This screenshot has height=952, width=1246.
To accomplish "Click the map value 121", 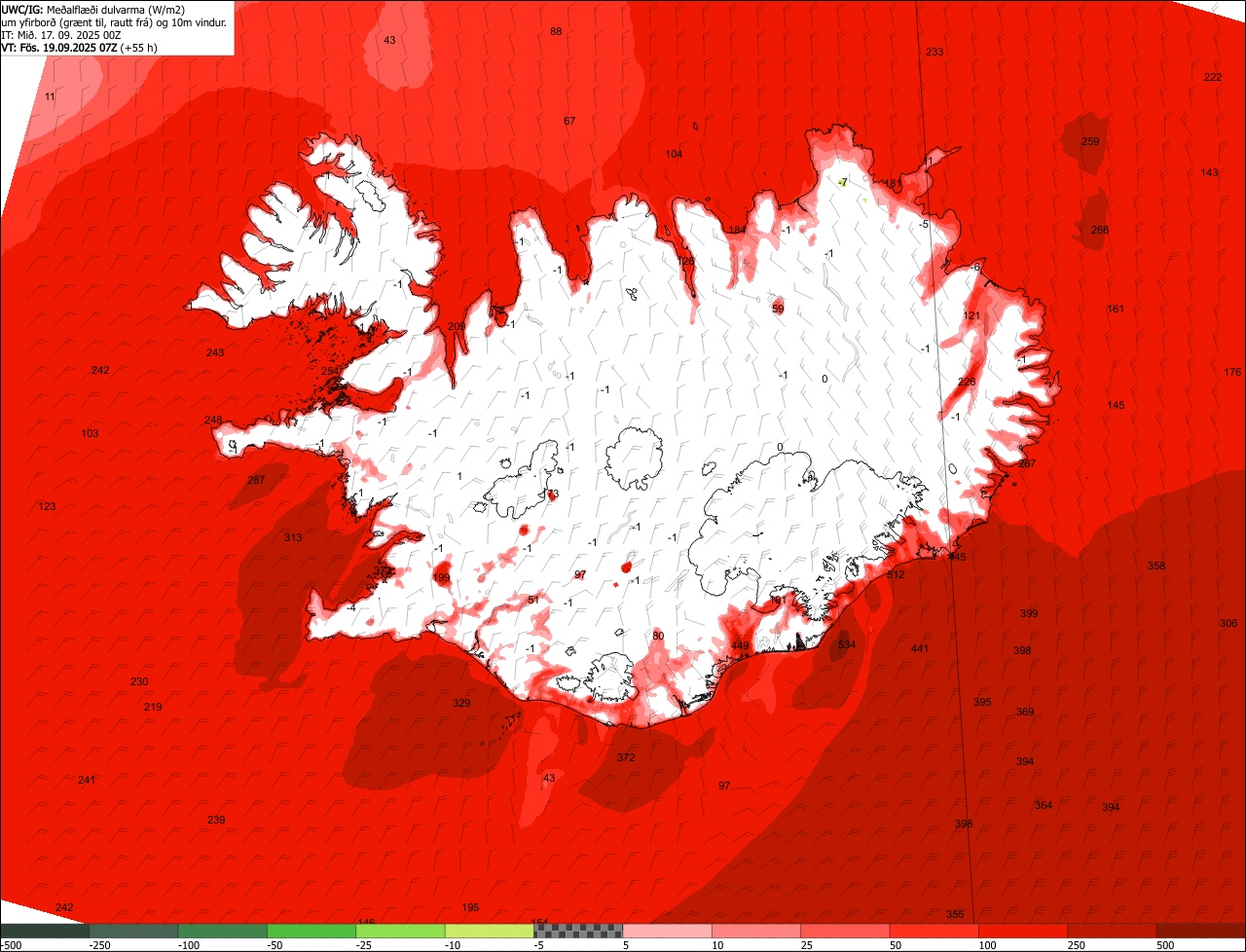I will [x=971, y=315].
